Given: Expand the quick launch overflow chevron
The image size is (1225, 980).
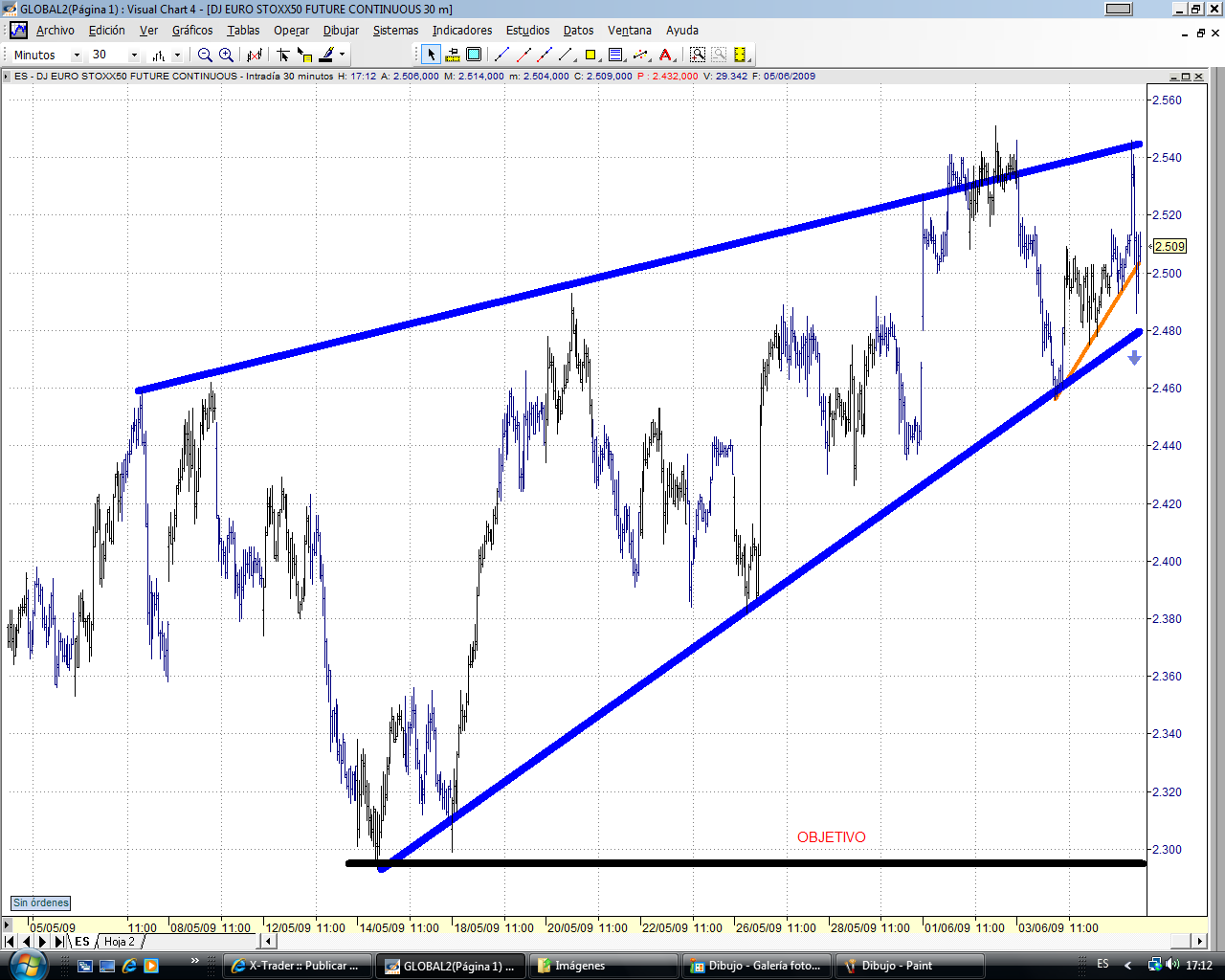Looking at the screenshot, I should [x=195, y=961].
